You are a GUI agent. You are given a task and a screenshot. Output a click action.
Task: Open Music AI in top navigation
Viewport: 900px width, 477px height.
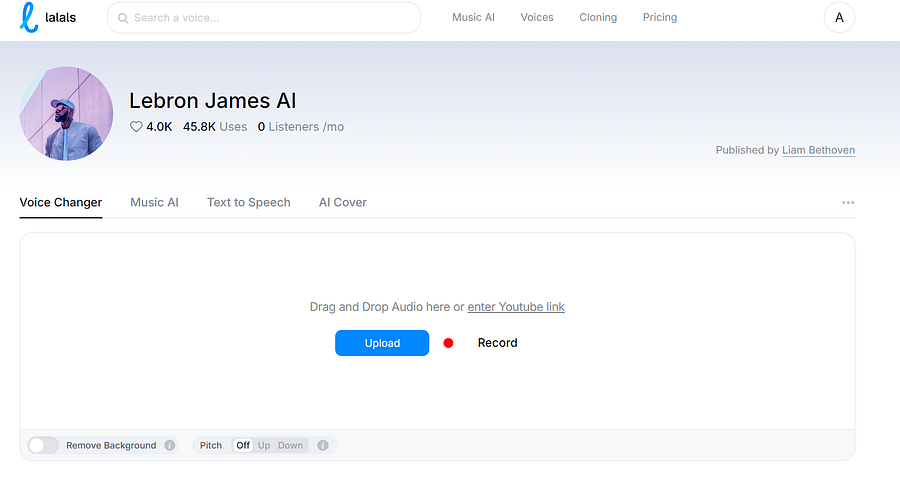pyautogui.click(x=473, y=17)
